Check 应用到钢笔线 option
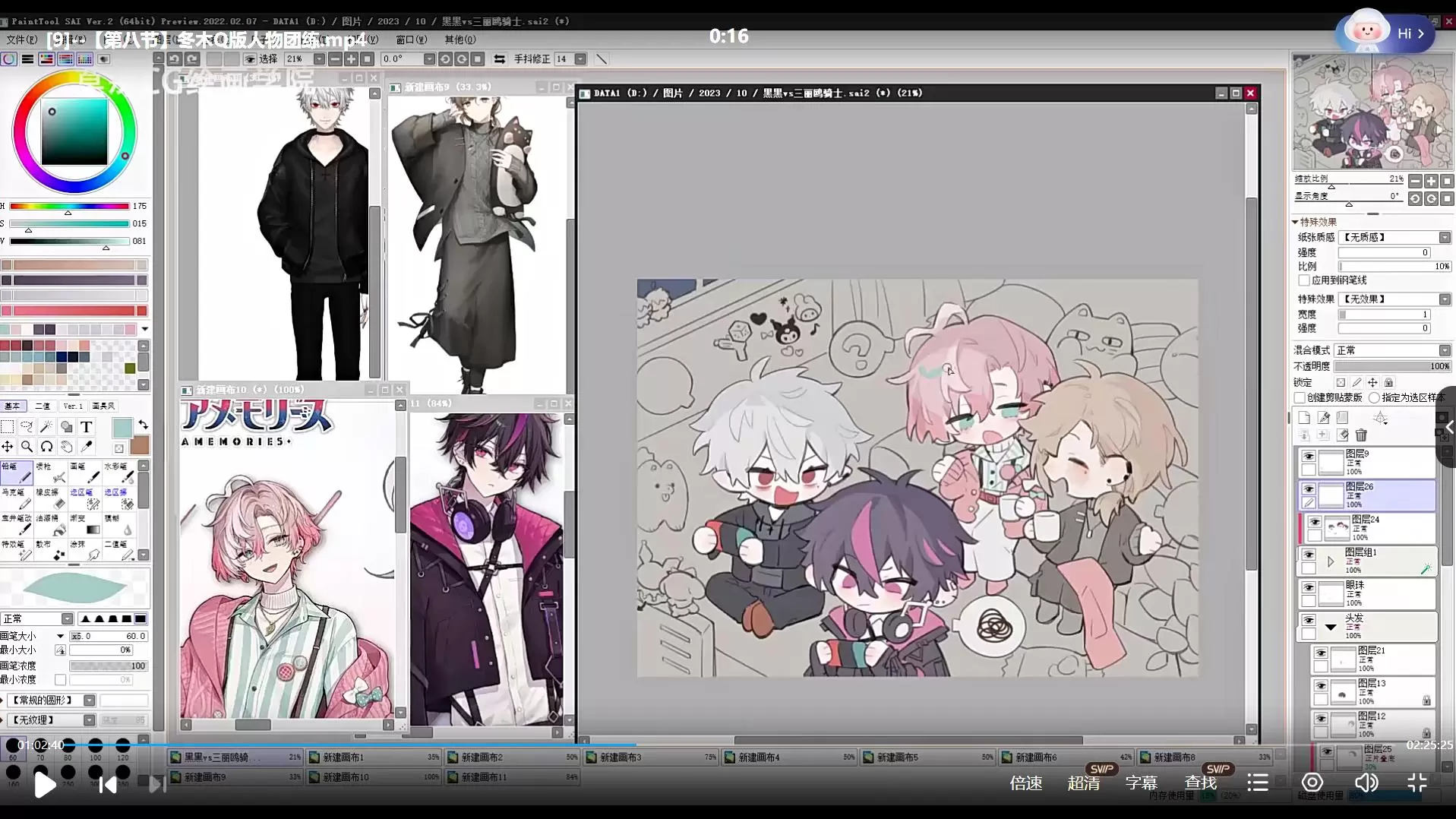1456x819 pixels. click(1304, 280)
